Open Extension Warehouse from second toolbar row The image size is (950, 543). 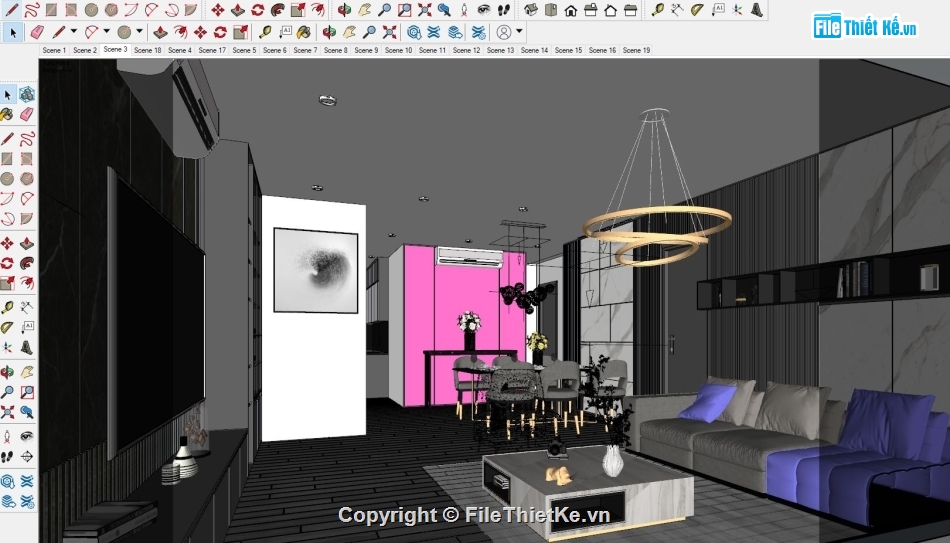point(433,32)
